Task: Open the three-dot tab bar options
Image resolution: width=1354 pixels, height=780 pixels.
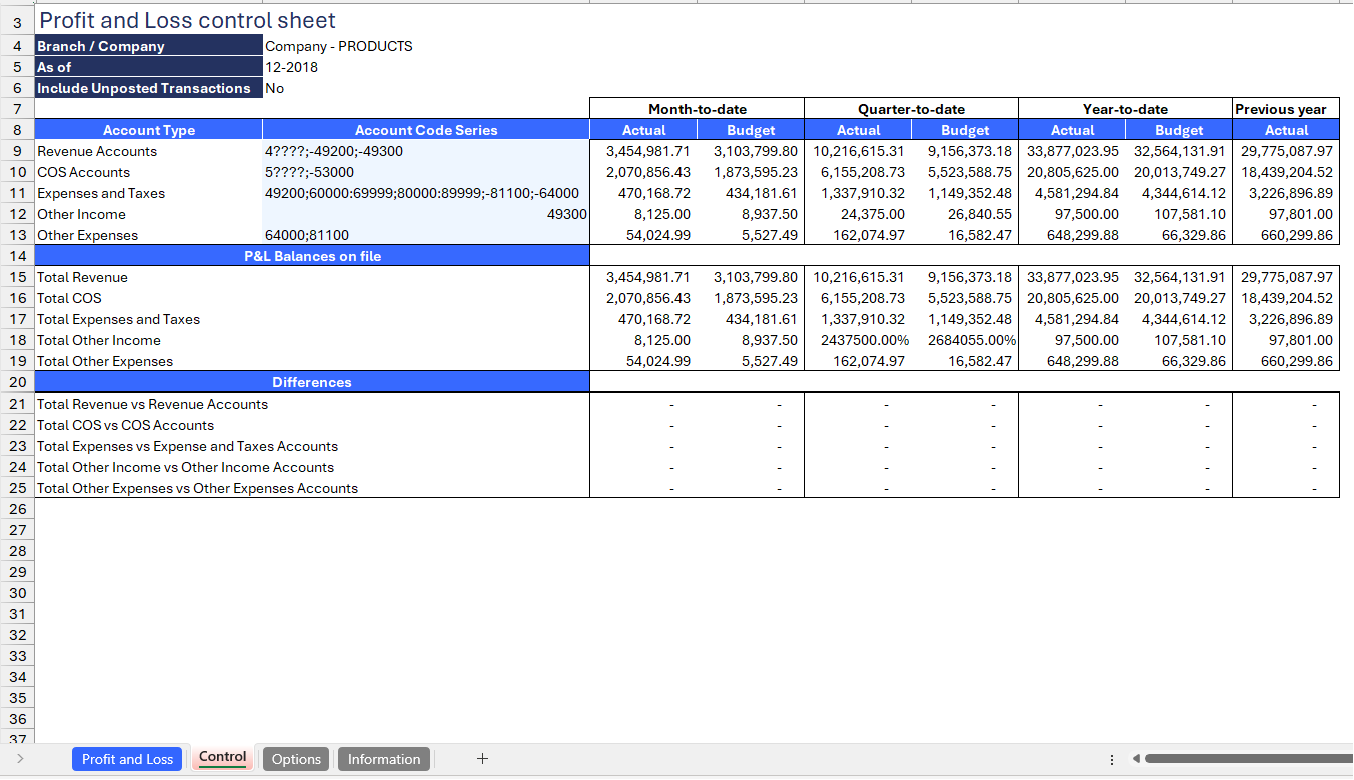Action: (x=1112, y=759)
